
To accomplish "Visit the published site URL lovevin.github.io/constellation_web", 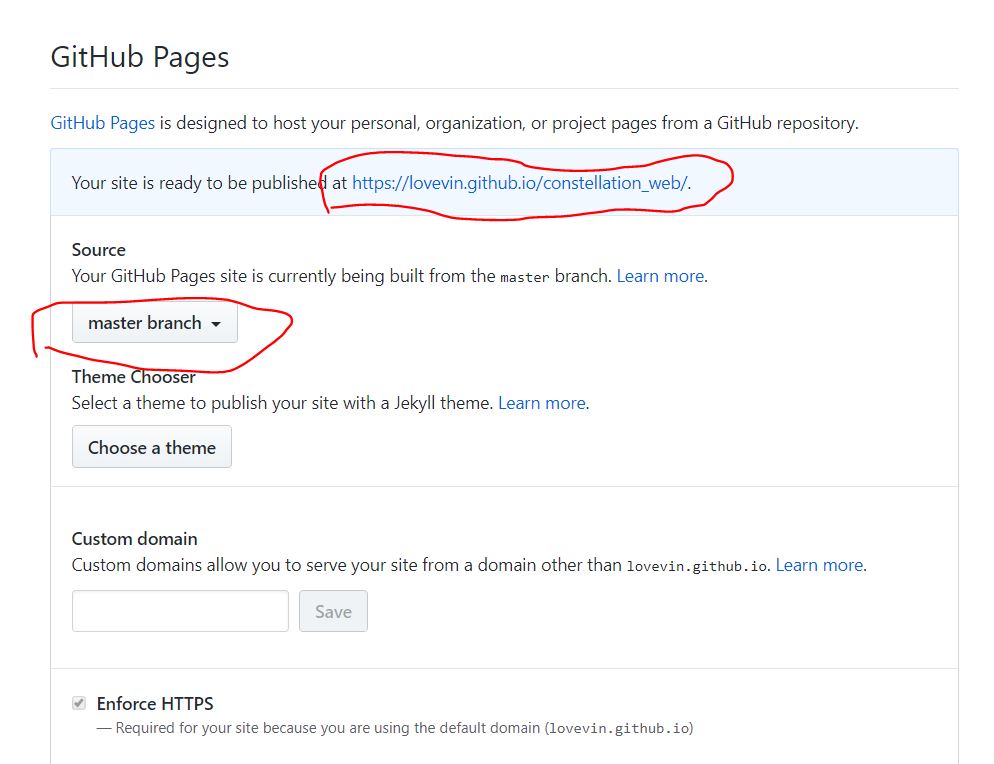I will pyautogui.click(x=520, y=183).
